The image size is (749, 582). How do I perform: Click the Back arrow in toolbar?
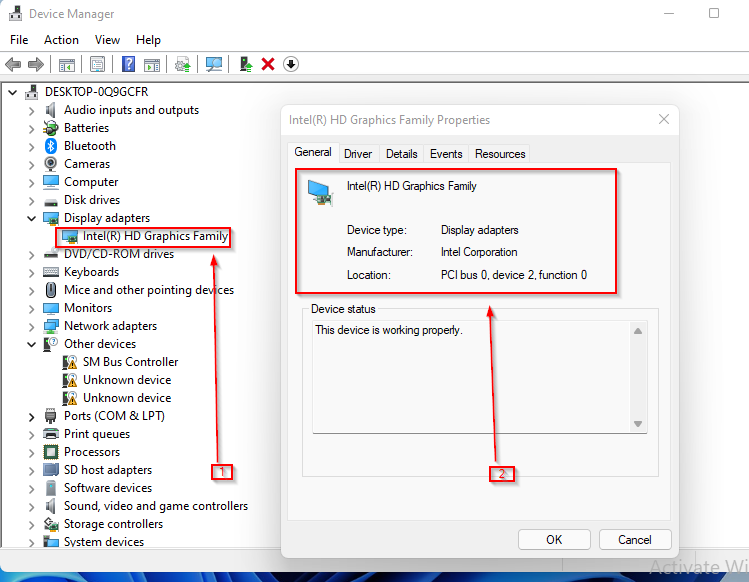coord(13,64)
